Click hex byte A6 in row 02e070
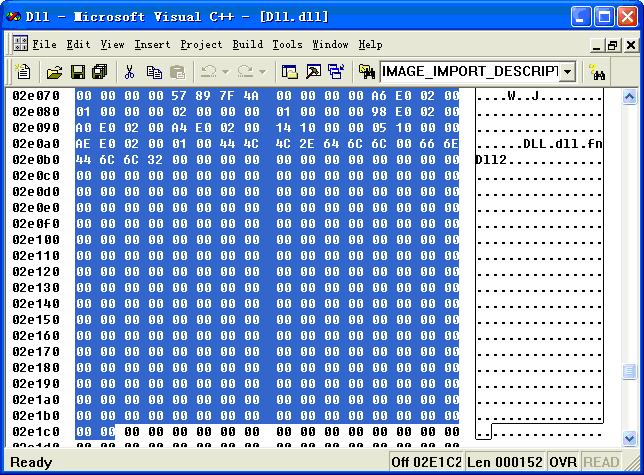644x475 pixels. (379, 96)
